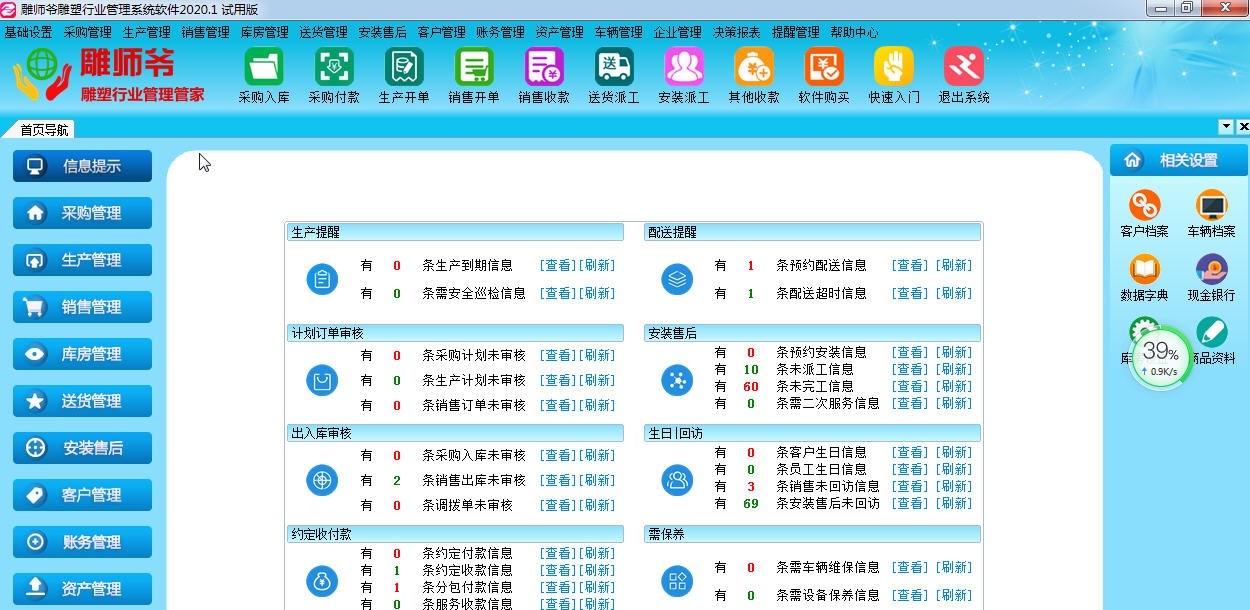Click 刷新 beside 预约配送信息
The image size is (1250, 610).
click(x=954, y=265)
